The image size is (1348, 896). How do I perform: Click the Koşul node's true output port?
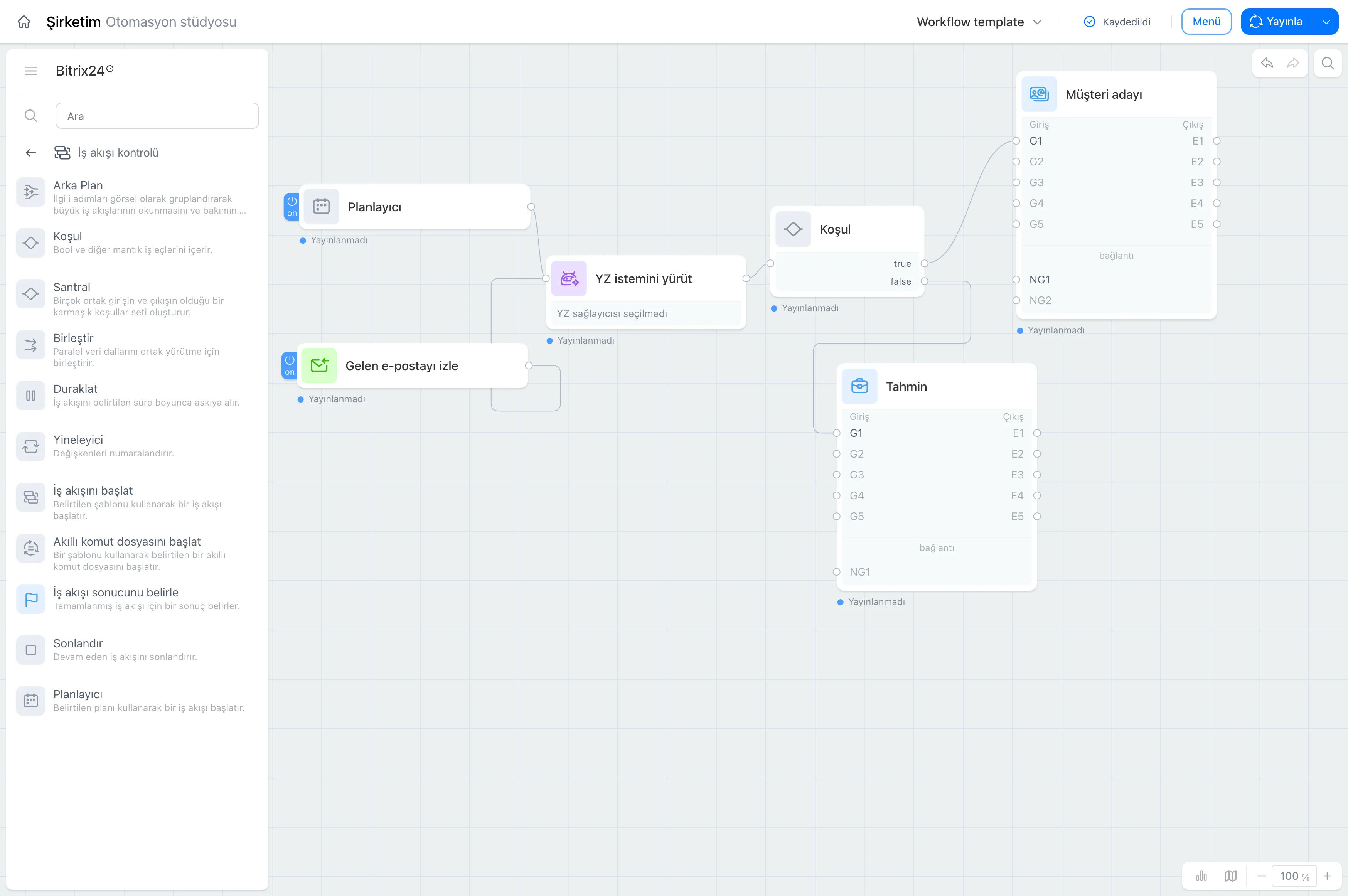924,263
